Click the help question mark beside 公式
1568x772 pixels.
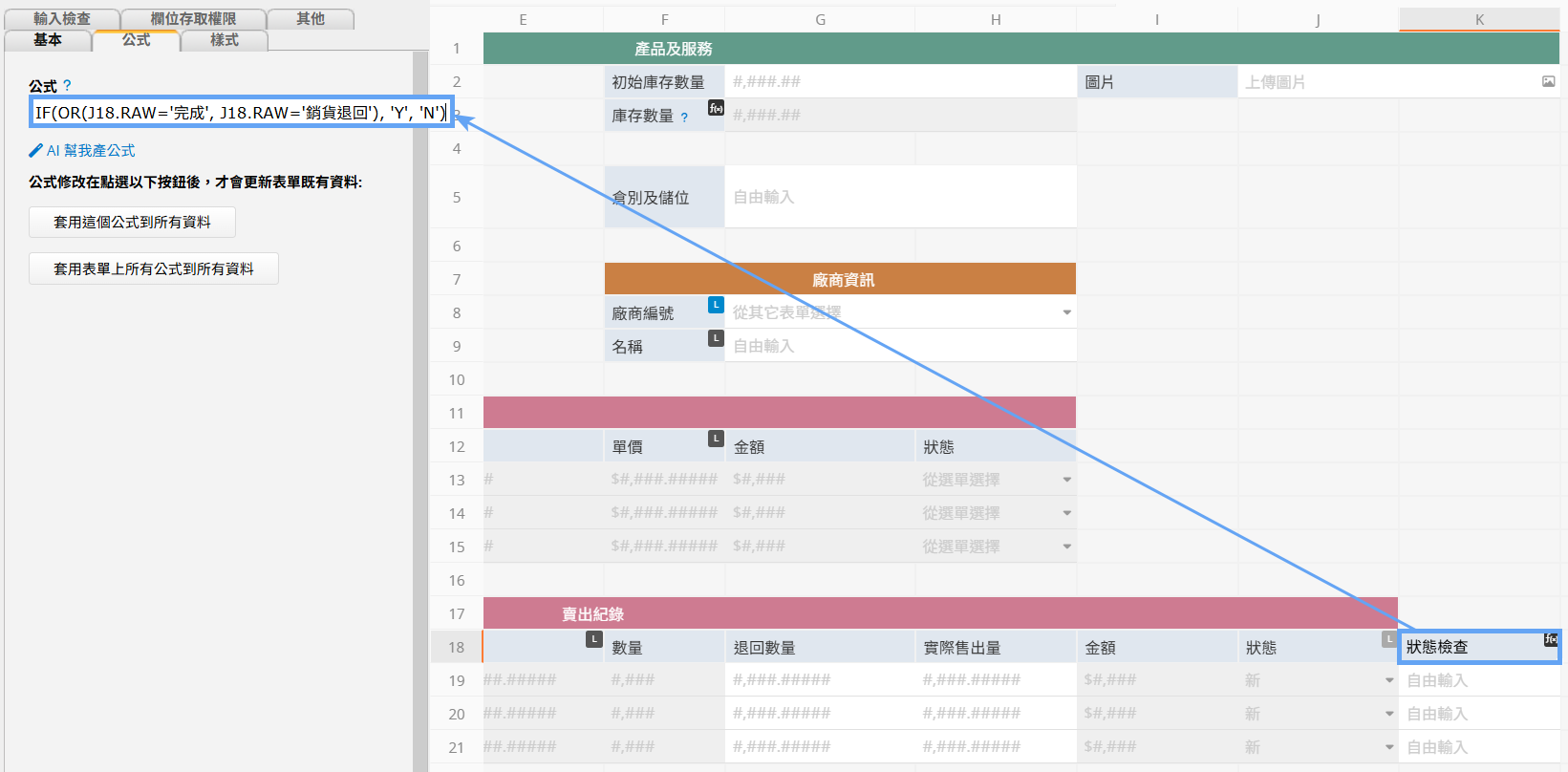[x=67, y=86]
